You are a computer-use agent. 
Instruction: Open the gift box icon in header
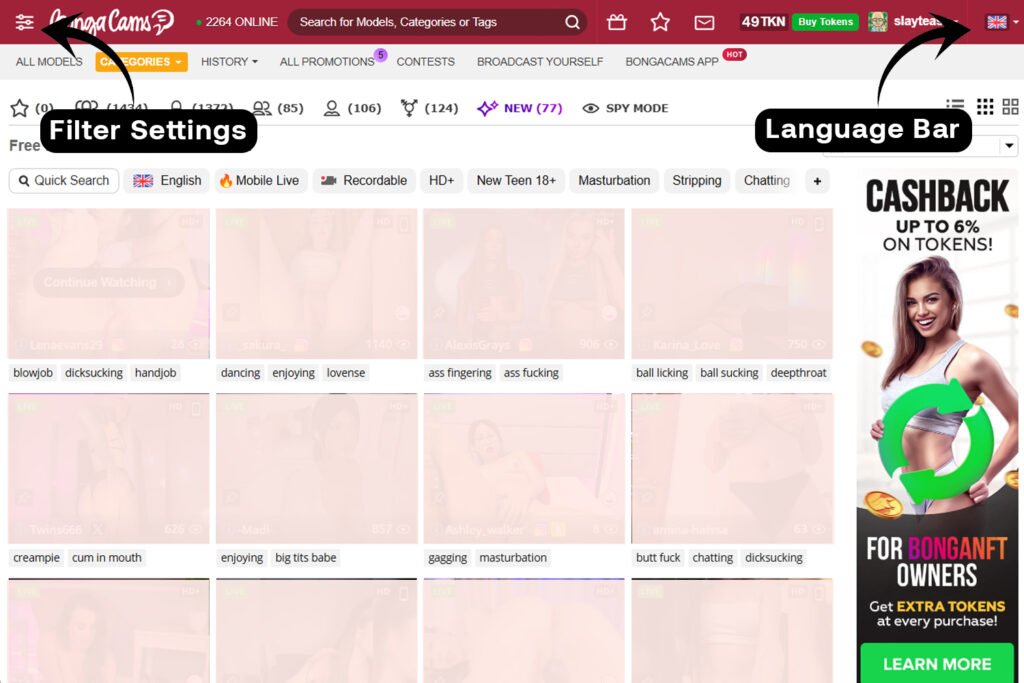[x=616, y=22]
